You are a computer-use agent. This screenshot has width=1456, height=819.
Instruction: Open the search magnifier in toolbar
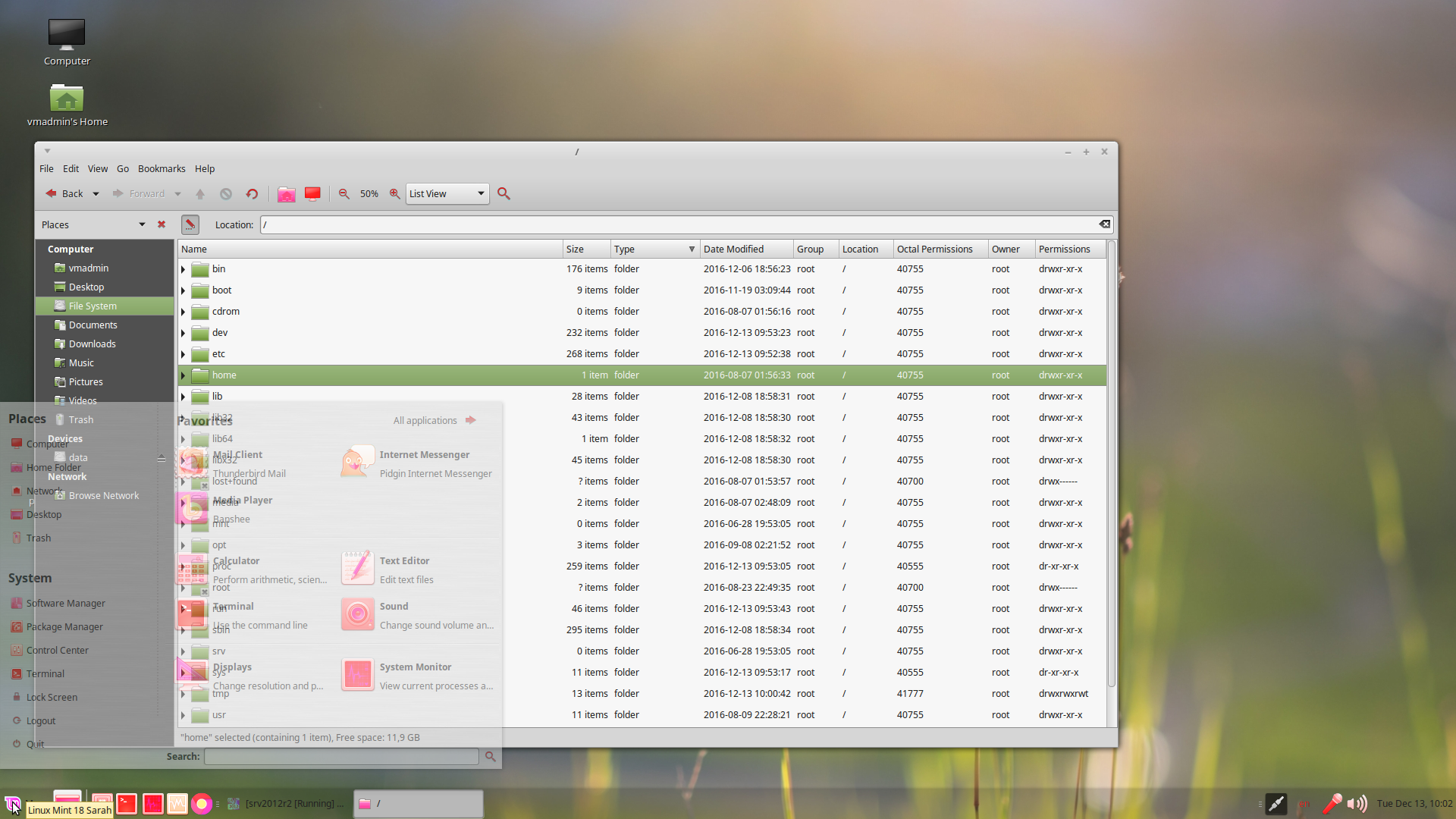(x=504, y=194)
